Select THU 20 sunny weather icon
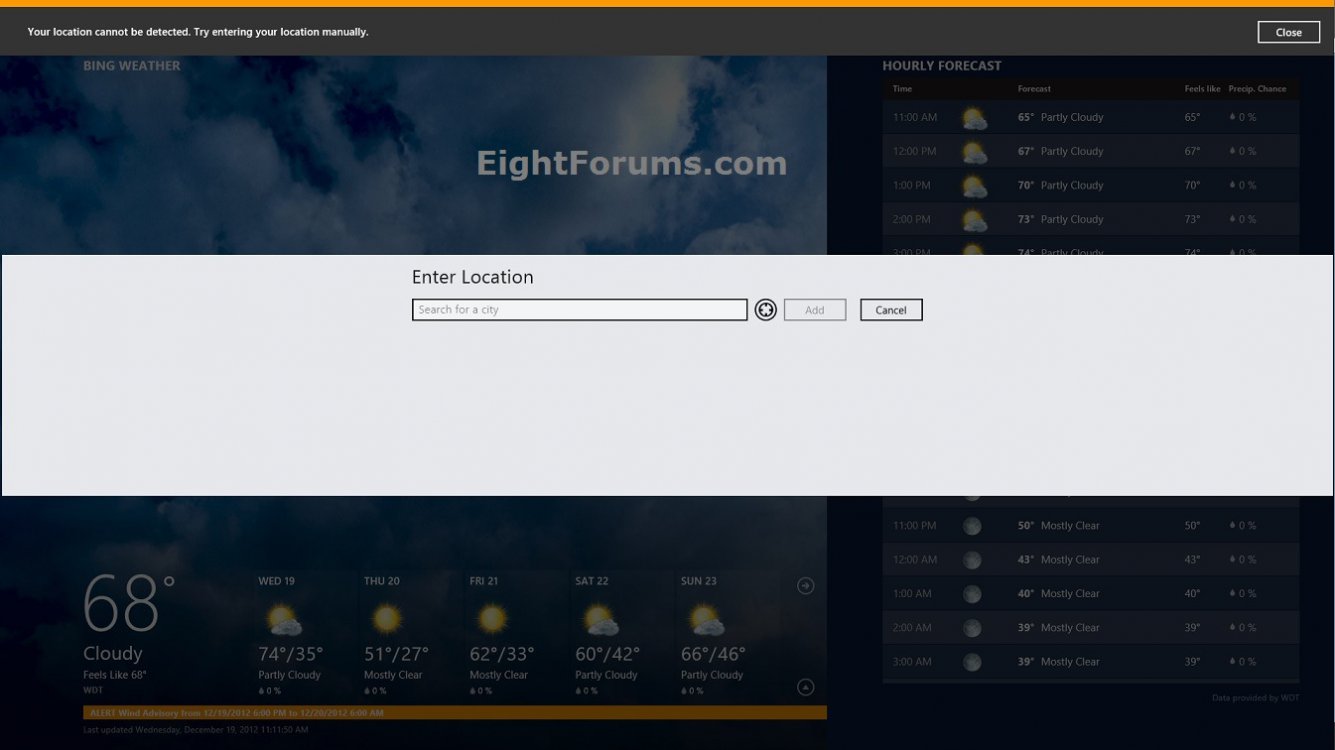Viewport: 1335px width, 750px height. [387, 620]
